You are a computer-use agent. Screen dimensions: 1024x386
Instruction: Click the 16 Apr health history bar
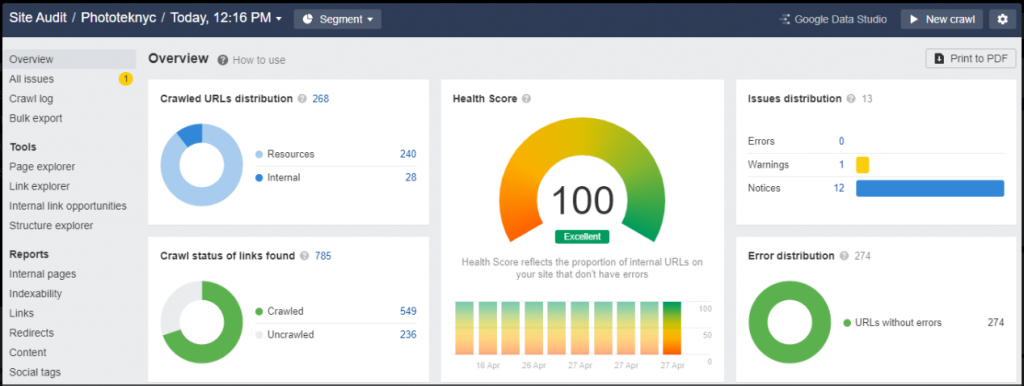click(488, 328)
